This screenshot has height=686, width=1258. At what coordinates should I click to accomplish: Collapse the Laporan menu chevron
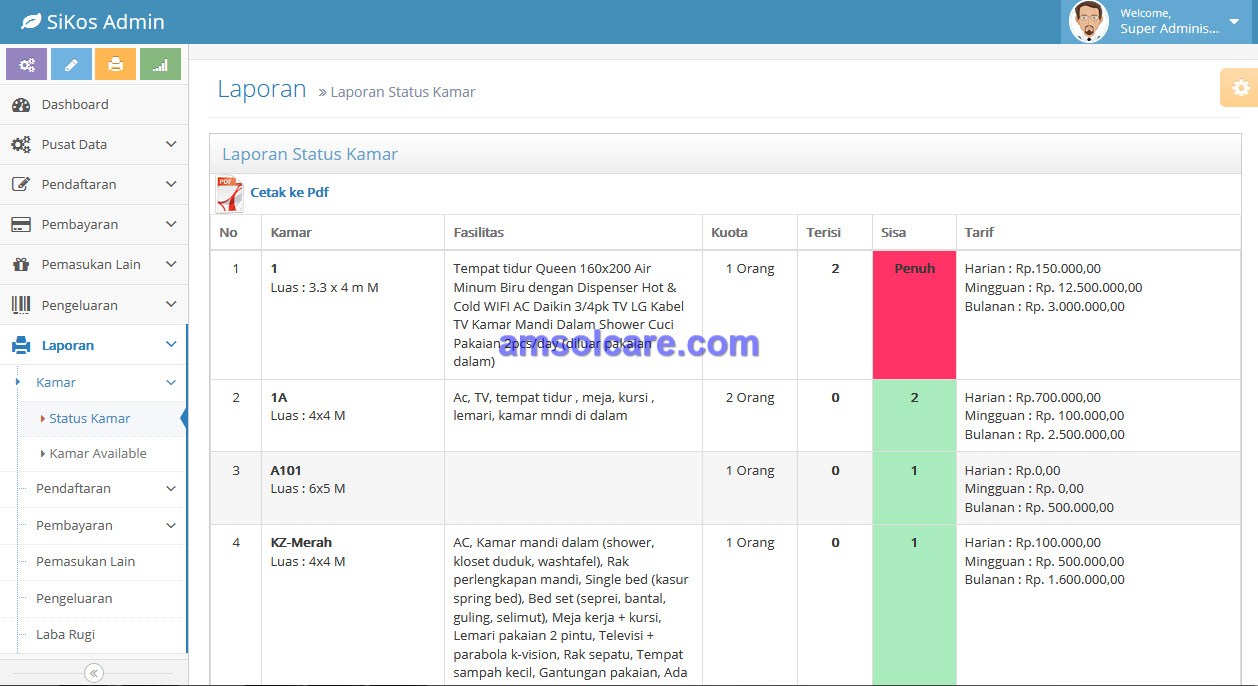(x=171, y=345)
